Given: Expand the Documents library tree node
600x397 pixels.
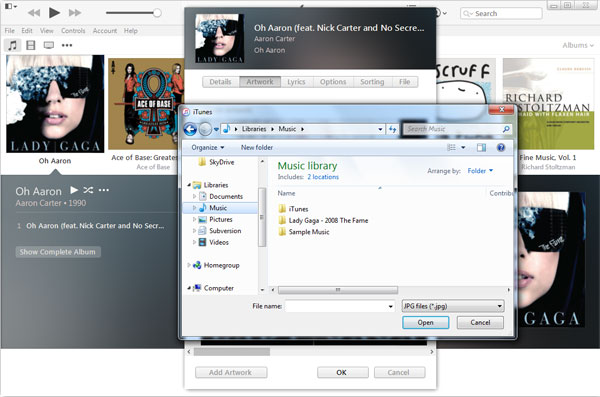Looking at the screenshot, I should (x=194, y=196).
